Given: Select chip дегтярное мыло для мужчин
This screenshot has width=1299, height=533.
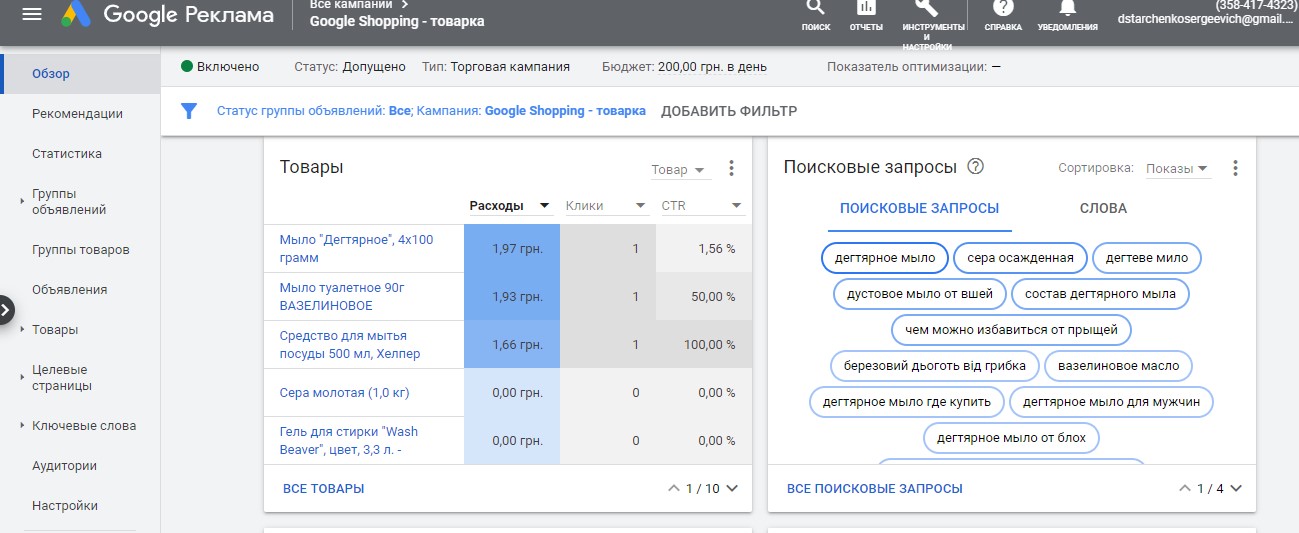Looking at the screenshot, I should tap(1111, 402).
